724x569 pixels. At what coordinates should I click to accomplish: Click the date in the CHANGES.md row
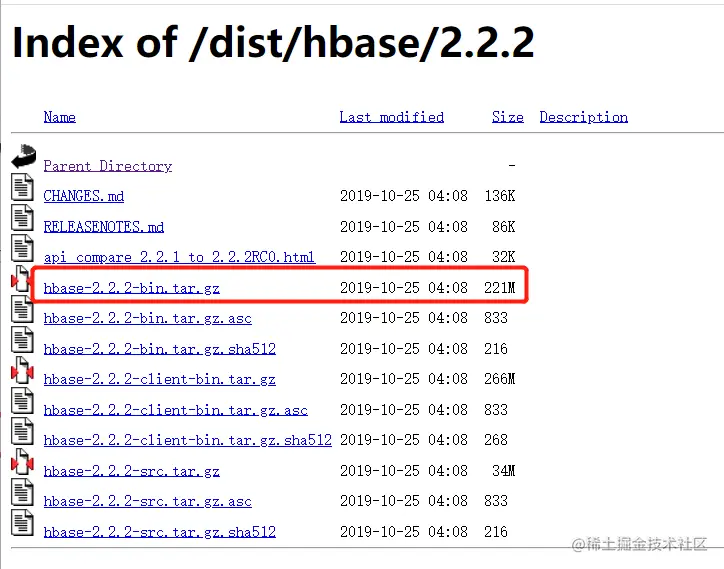point(404,196)
